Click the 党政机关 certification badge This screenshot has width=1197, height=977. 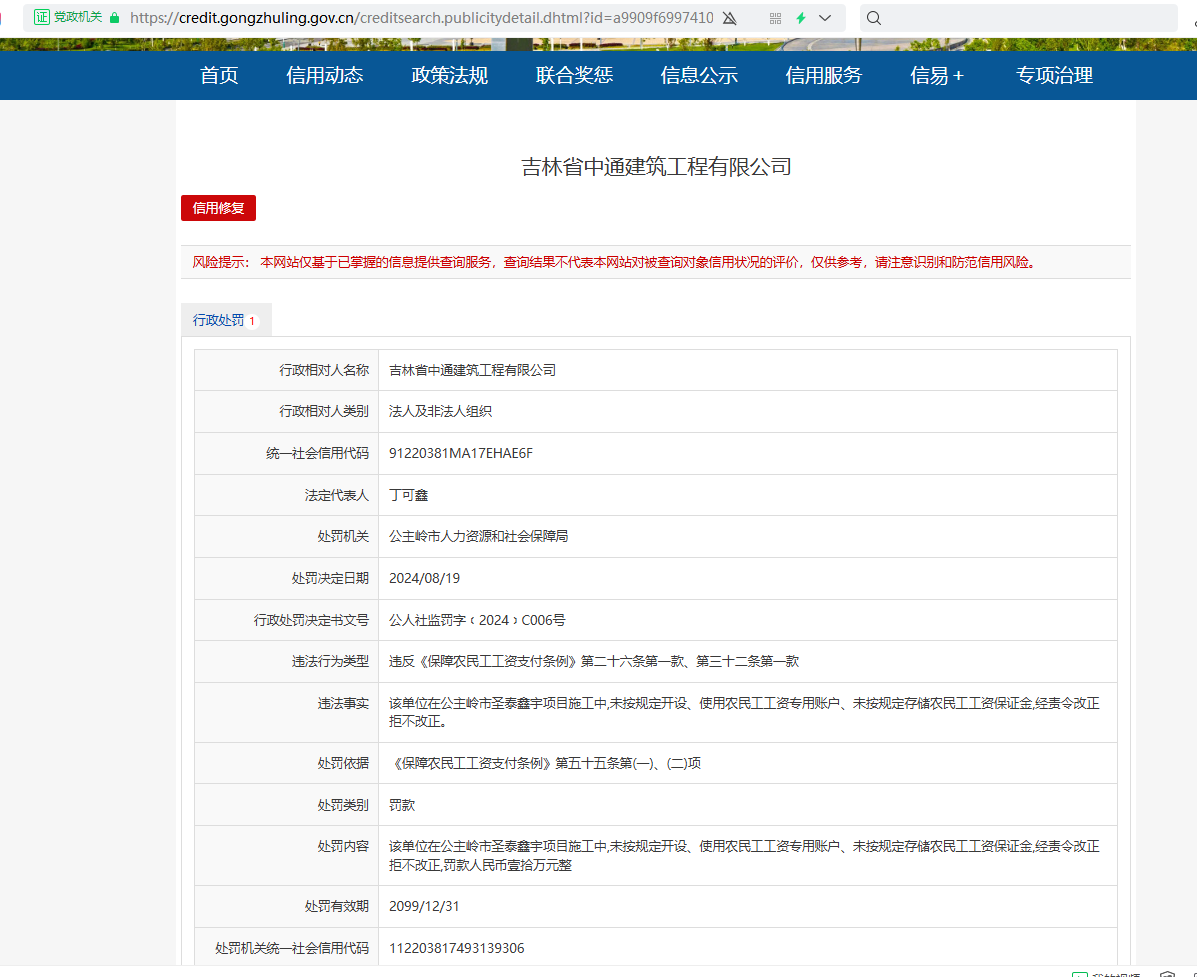point(68,18)
